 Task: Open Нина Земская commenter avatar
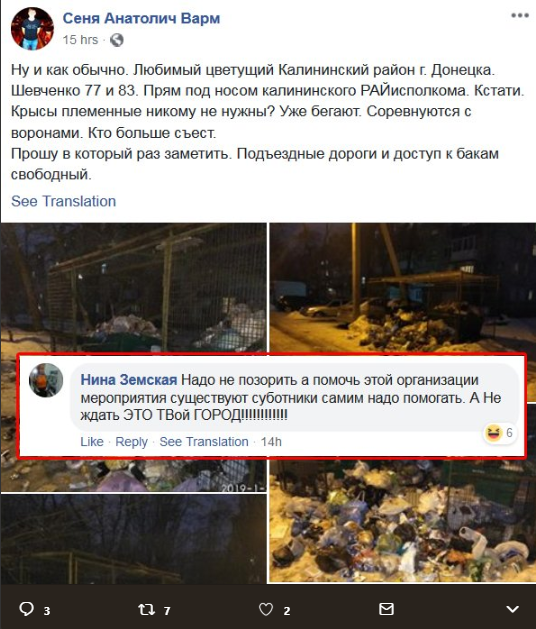(x=46, y=380)
